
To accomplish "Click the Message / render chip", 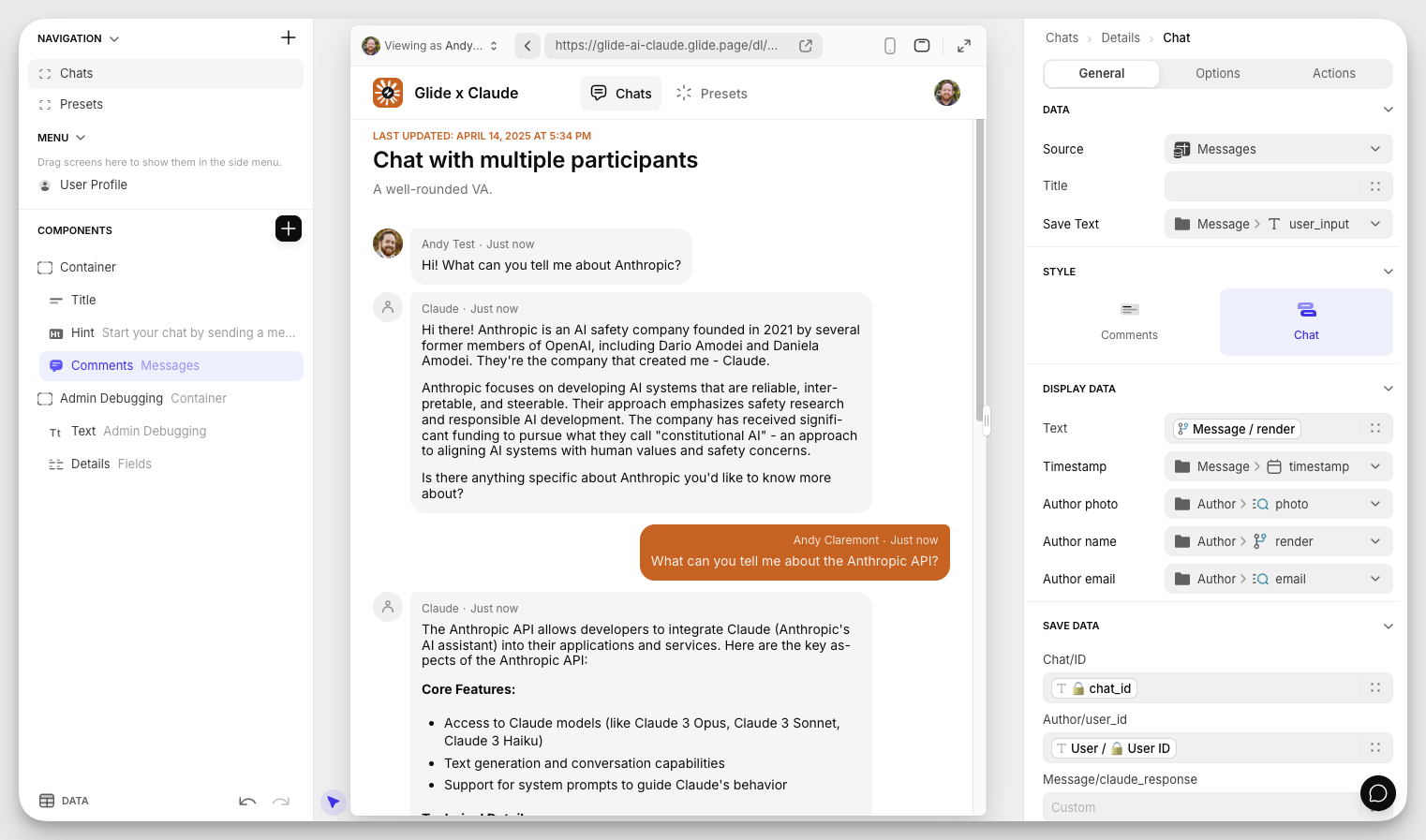I will tap(1237, 428).
